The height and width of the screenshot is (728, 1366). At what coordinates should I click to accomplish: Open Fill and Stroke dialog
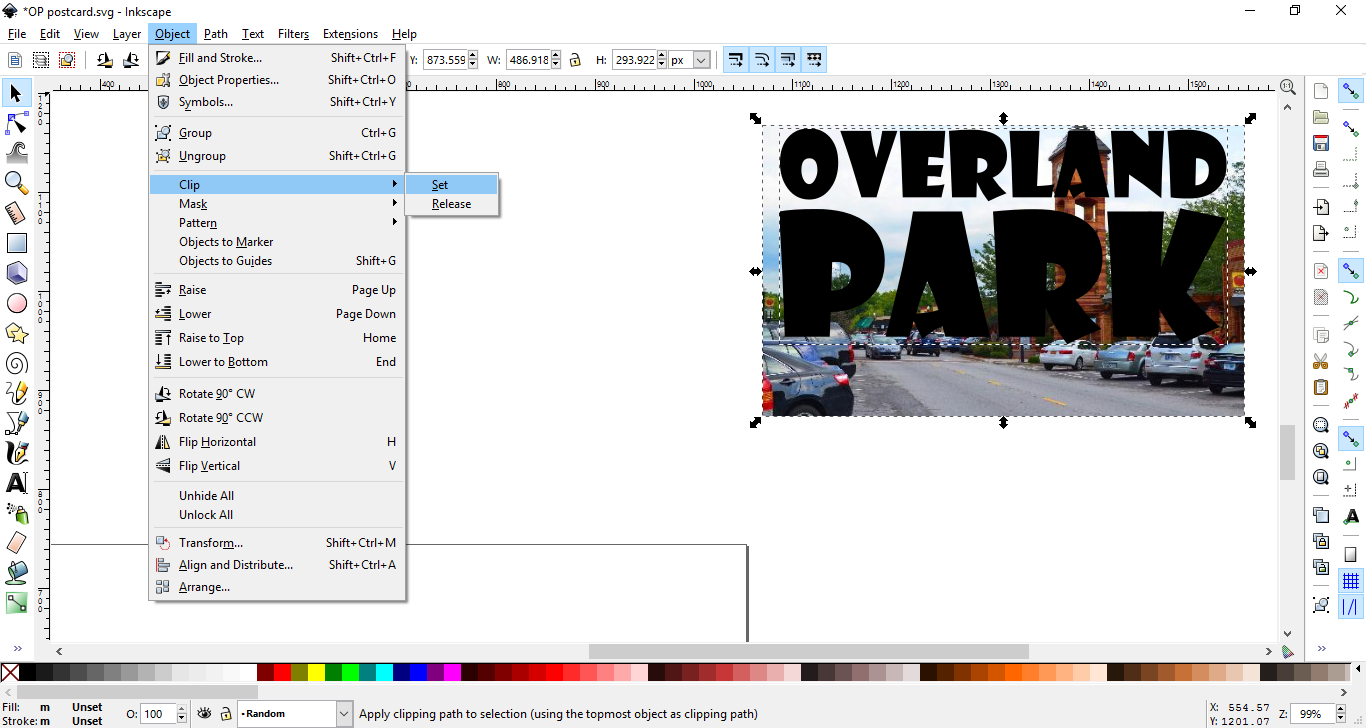pyautogui.click(x=277, y=58)
